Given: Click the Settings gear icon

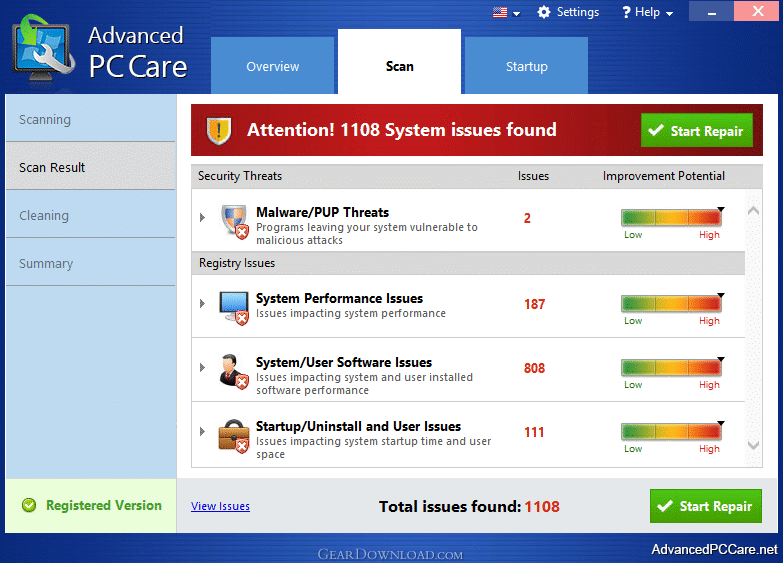Looking at the screenshot, I should pos(543,12).
